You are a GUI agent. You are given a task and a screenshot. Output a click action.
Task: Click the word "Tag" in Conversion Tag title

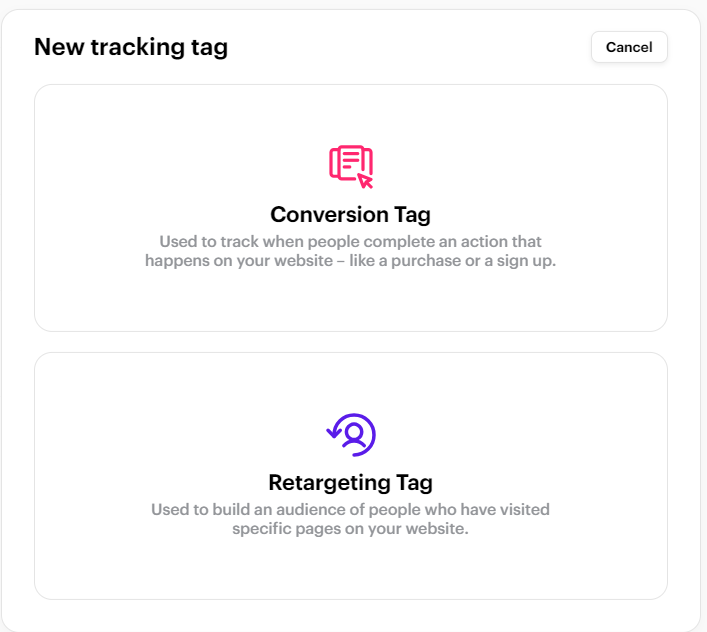tap(413, 215)
